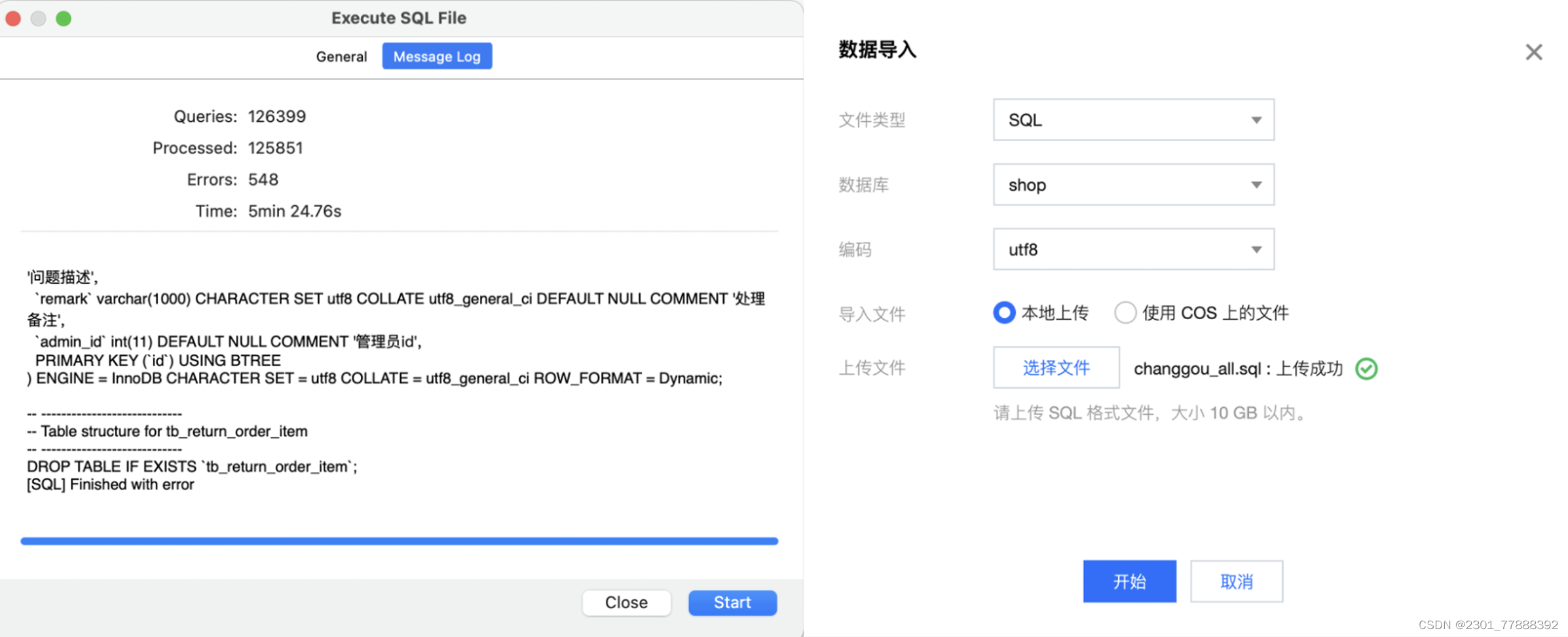Click the changgou_all.sql : 上传成功 status text
Viewport: 1568px width, 637px height.
pos(1238,369)
